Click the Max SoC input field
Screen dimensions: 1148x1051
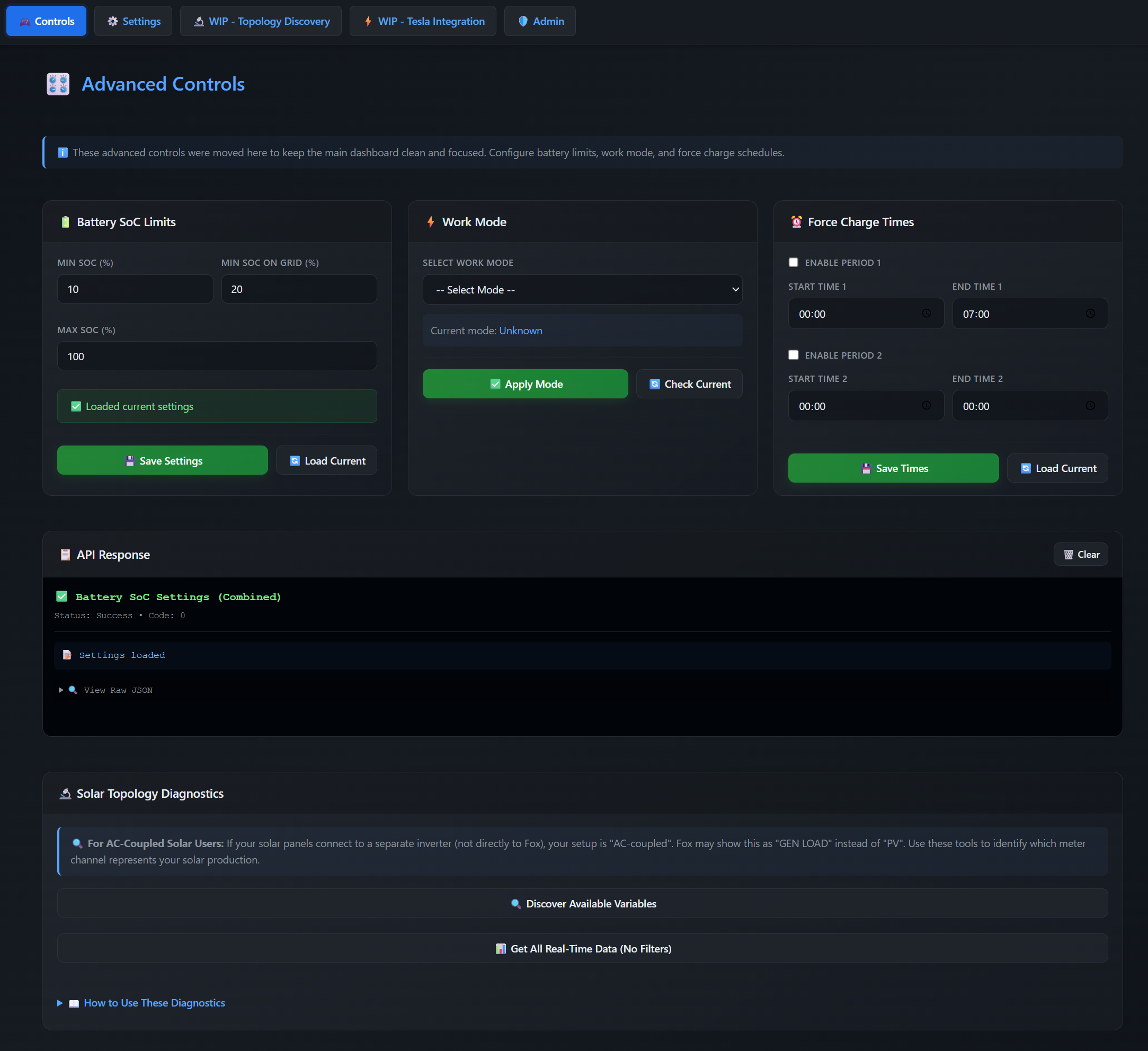(x=216, y=357)
